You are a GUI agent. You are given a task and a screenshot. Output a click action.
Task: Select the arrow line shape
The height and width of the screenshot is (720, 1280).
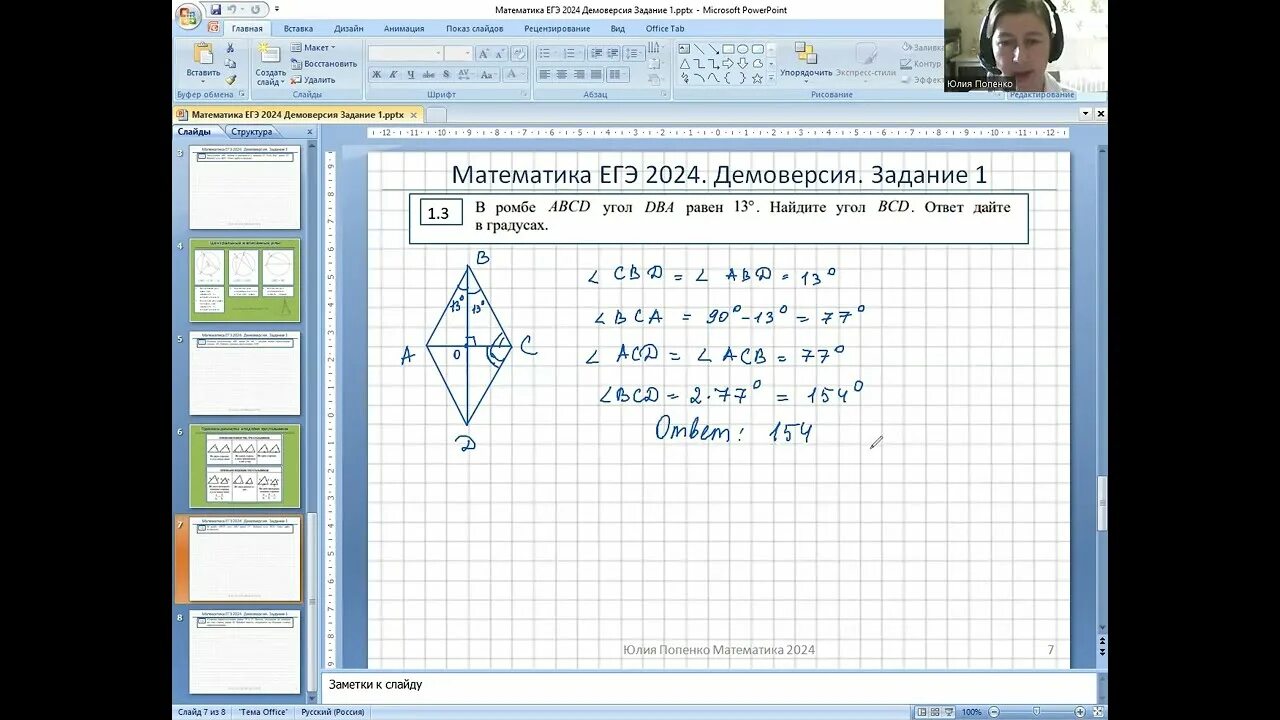(713, 49)
